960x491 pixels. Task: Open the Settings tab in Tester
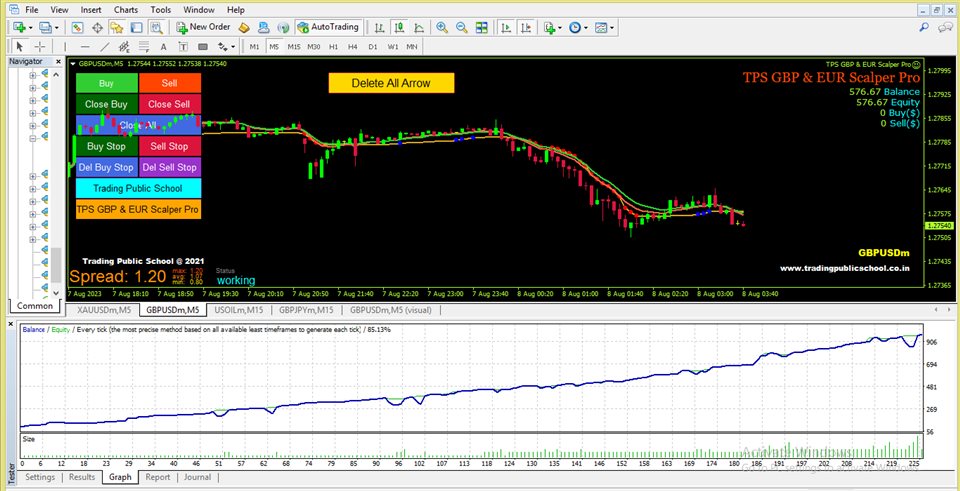click(40, 477)
